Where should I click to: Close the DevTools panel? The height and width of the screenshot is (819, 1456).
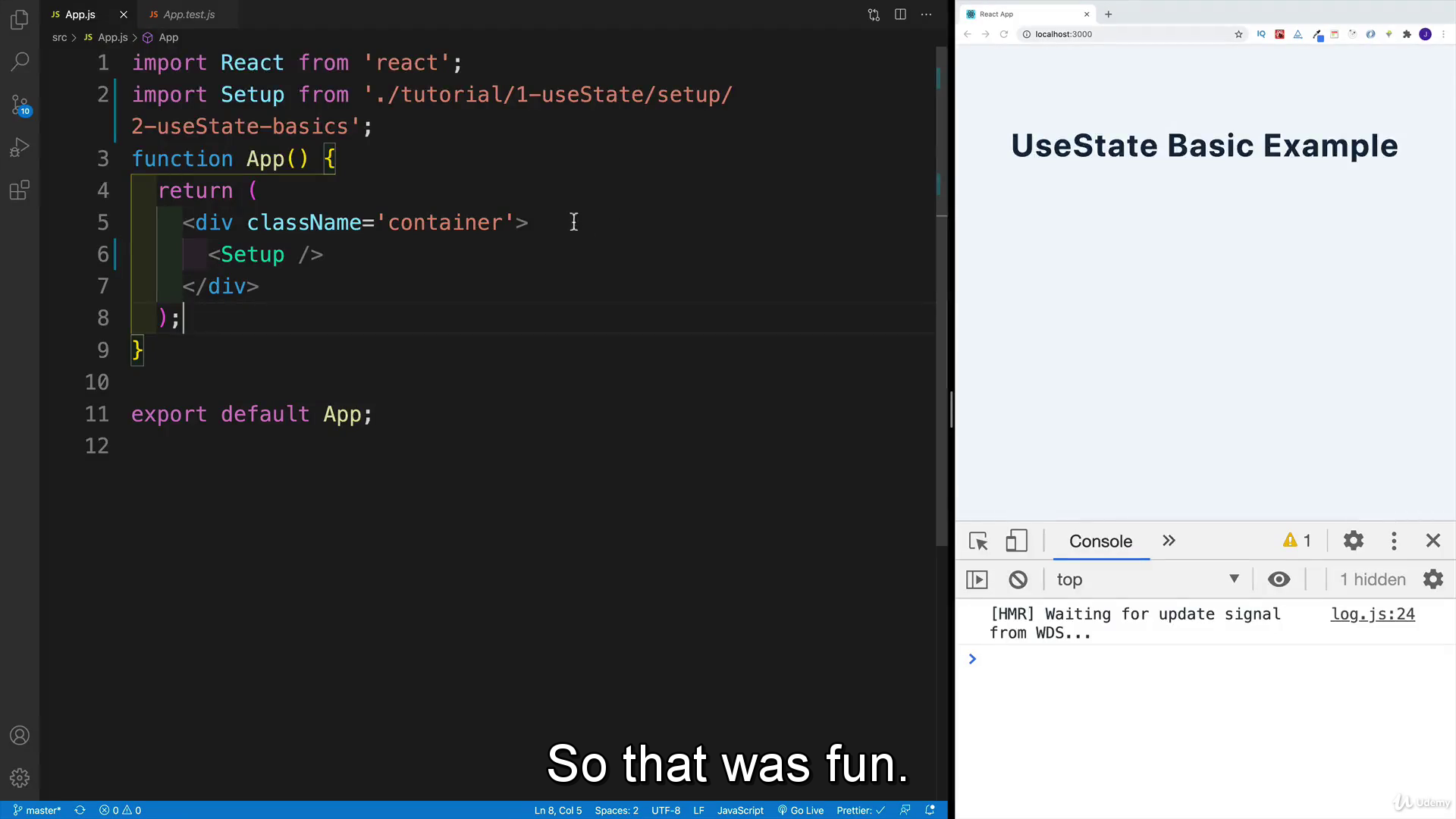tap(1433, 541)
